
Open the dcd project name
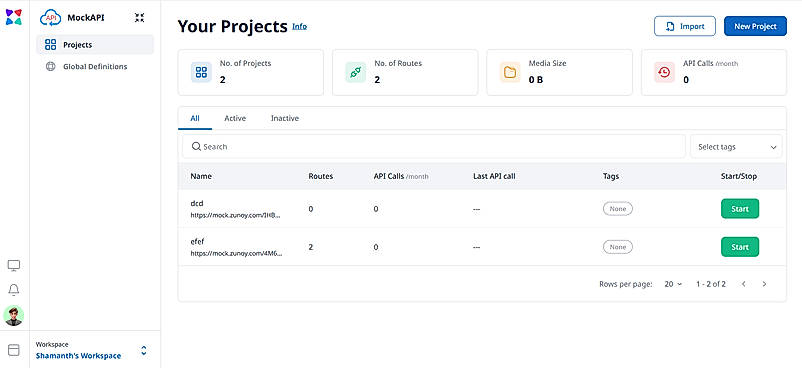[x=197, y=203]
